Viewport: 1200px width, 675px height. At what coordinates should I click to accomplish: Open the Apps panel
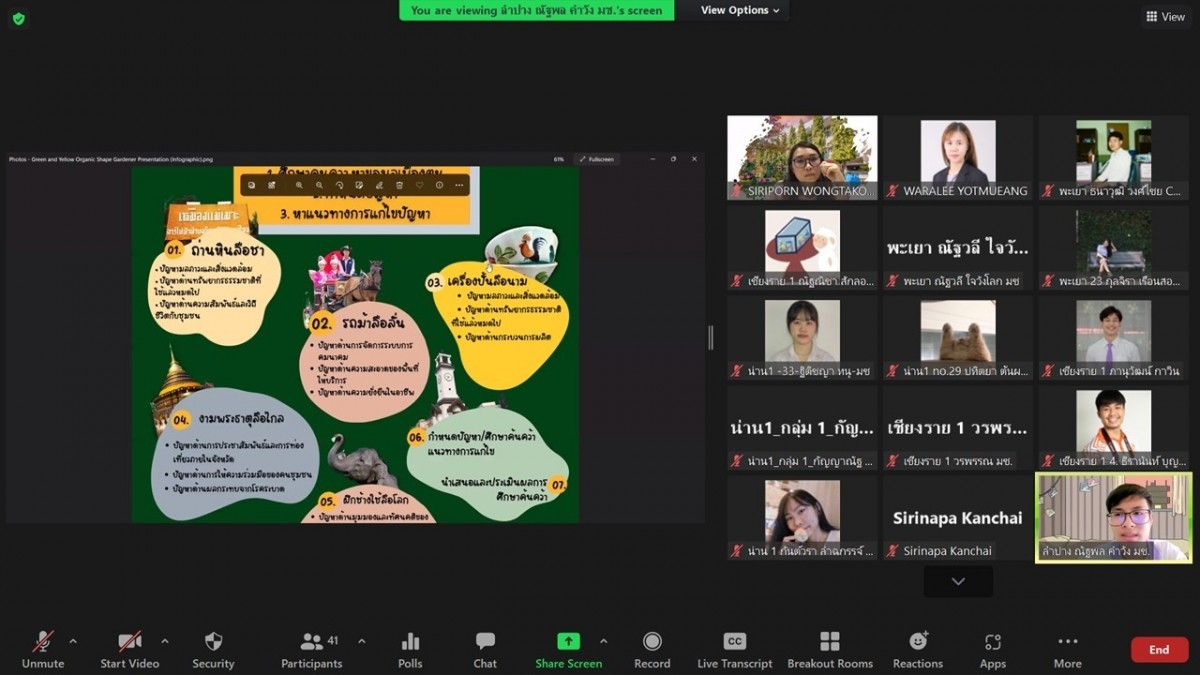click(992, 650)
